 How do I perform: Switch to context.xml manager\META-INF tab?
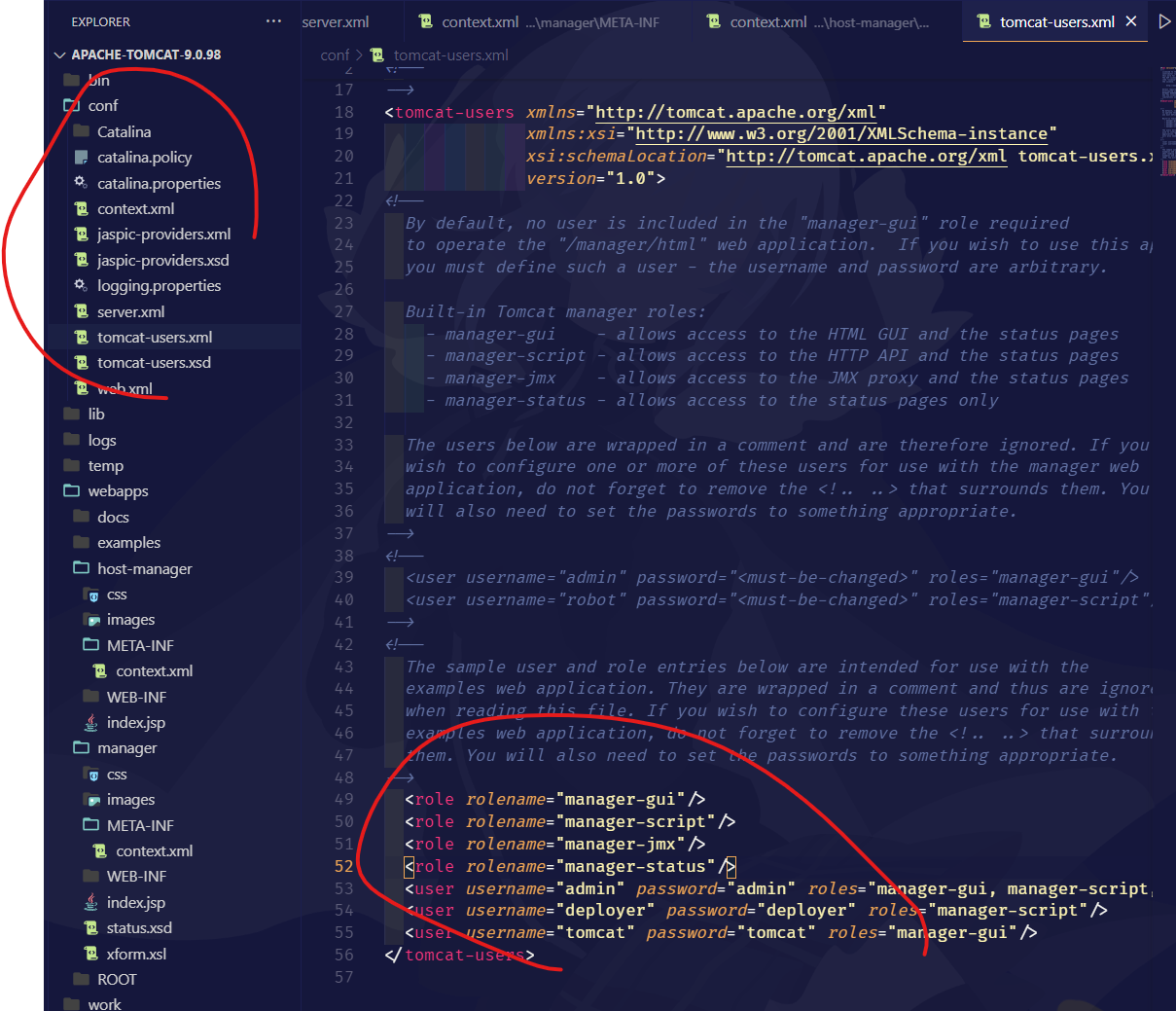click(x=538, y=21)
